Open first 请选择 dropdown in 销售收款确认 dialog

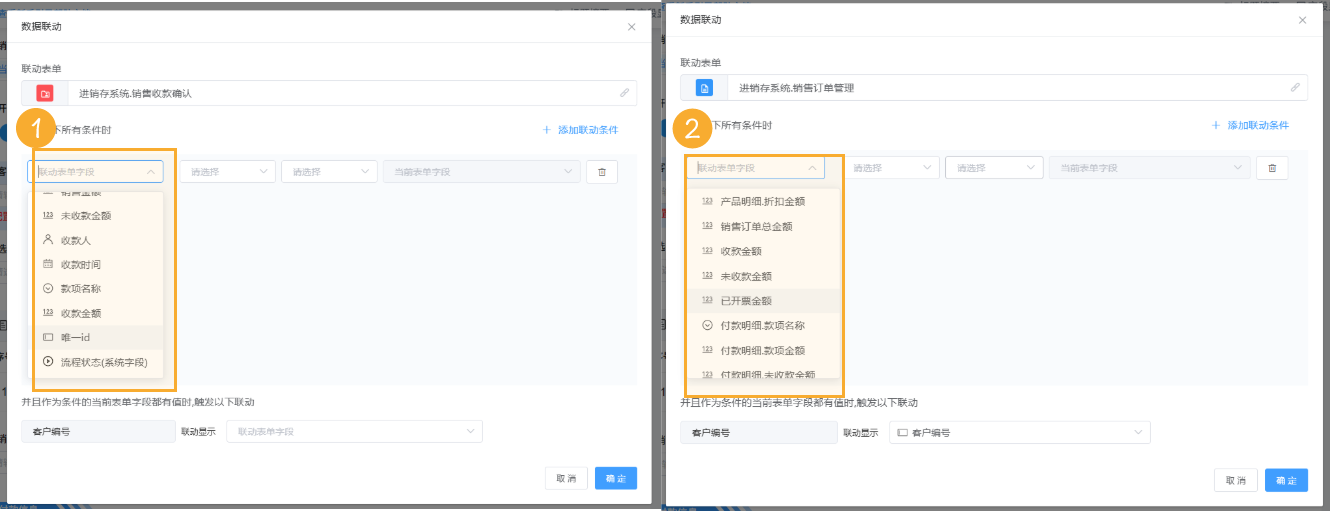point(227,172)
